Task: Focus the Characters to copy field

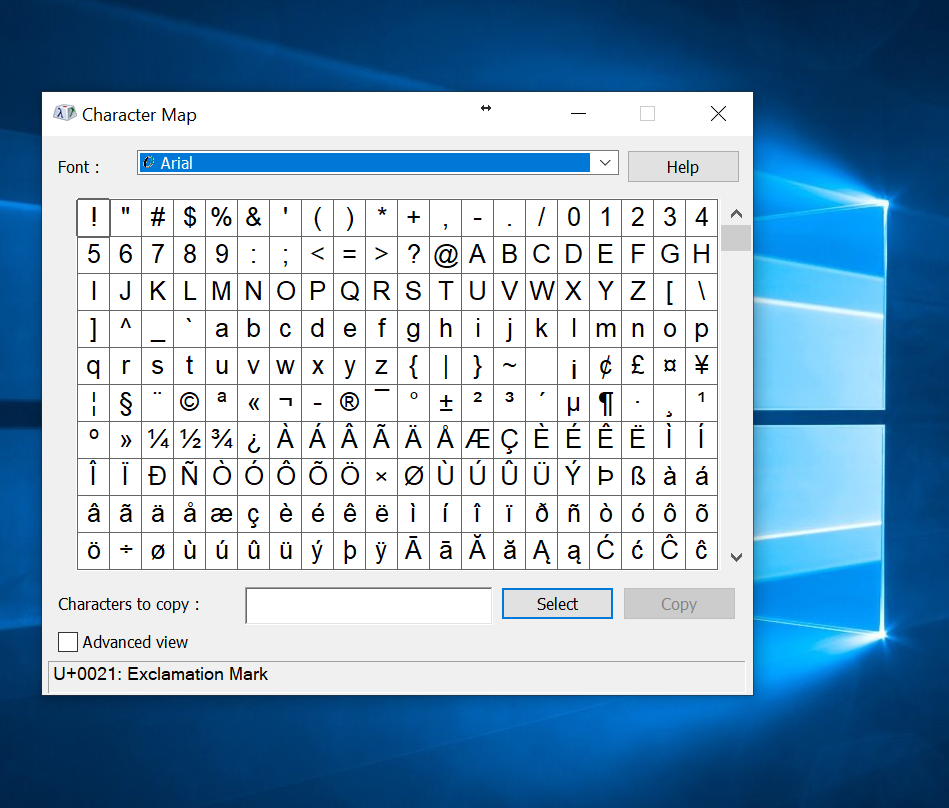Action: click(x=369, y=605)
